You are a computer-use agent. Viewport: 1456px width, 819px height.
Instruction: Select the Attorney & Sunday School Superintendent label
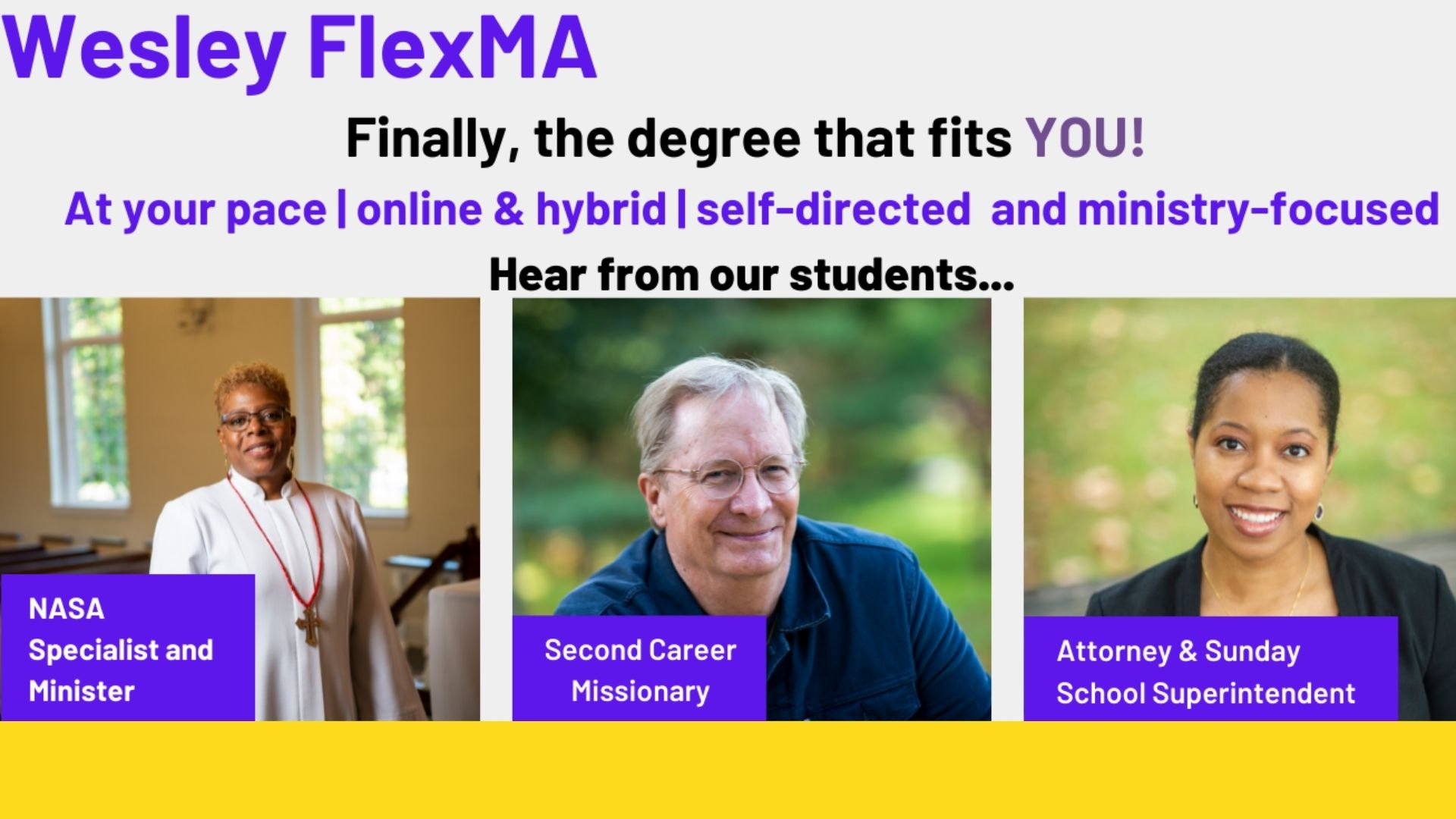point(1210,669)
